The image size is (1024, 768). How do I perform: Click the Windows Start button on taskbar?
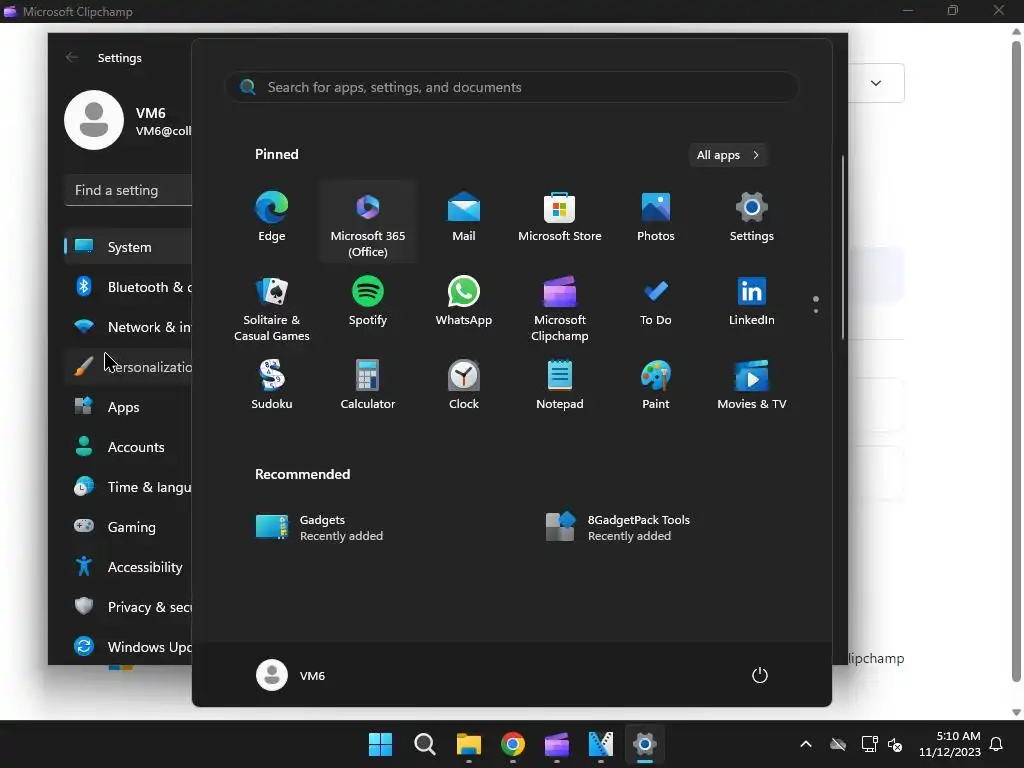point(380,744)
